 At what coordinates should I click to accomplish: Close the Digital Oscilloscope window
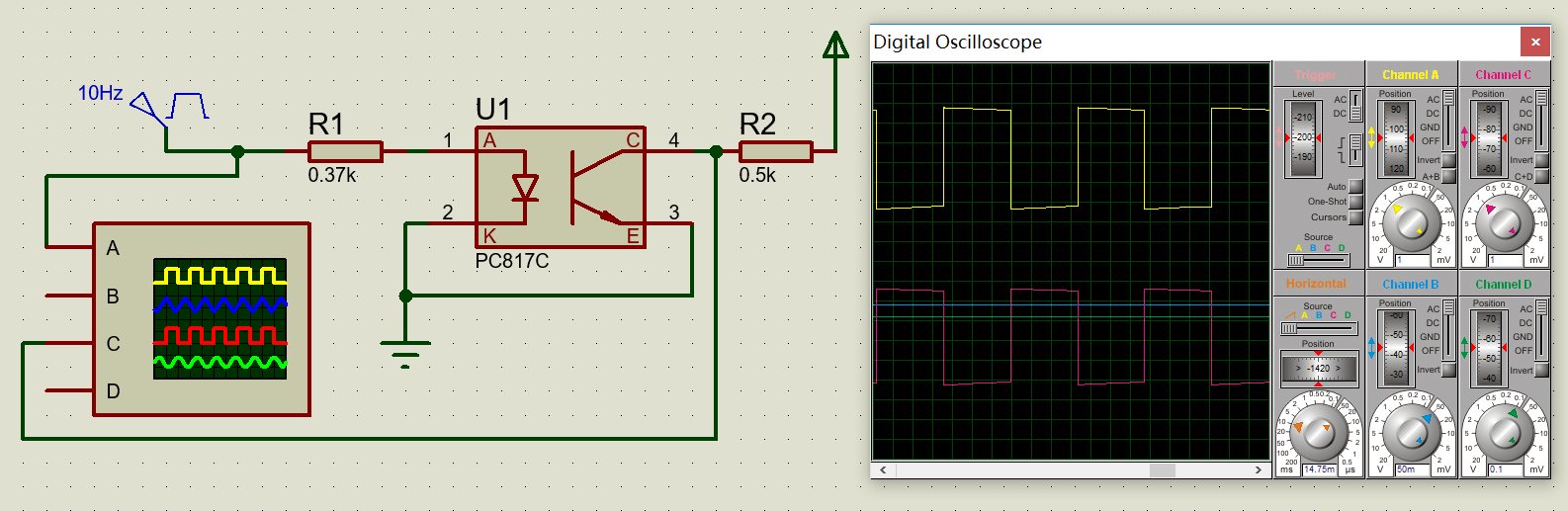point(1535,42)
